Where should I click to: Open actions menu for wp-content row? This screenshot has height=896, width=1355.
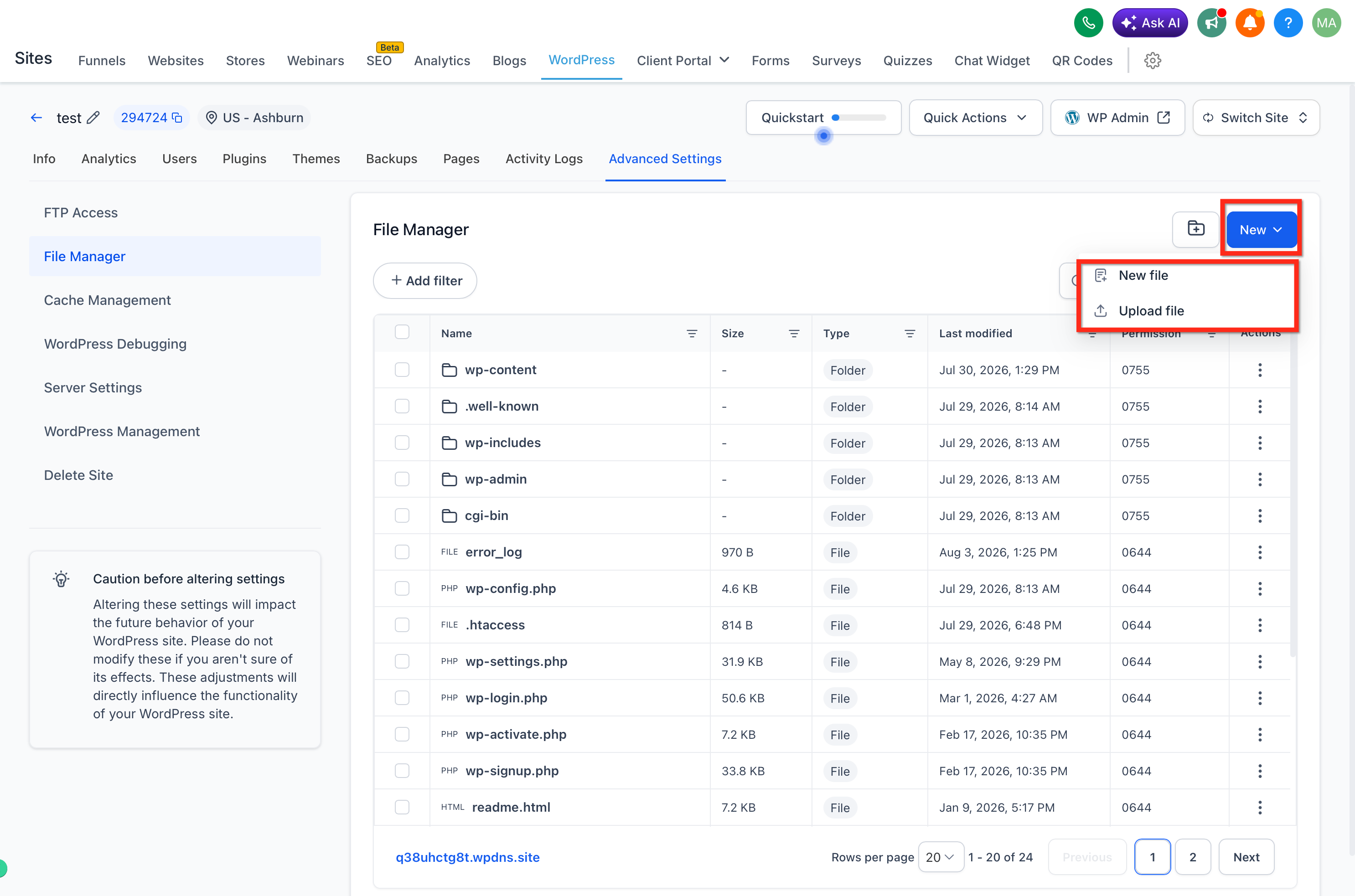click(x=1260, y=370)
